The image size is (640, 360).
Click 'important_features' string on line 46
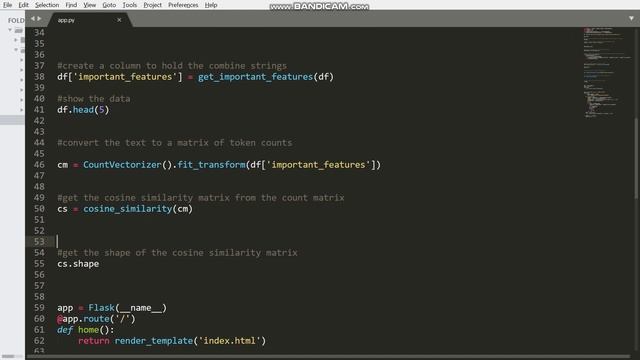[x=318, y=164]
